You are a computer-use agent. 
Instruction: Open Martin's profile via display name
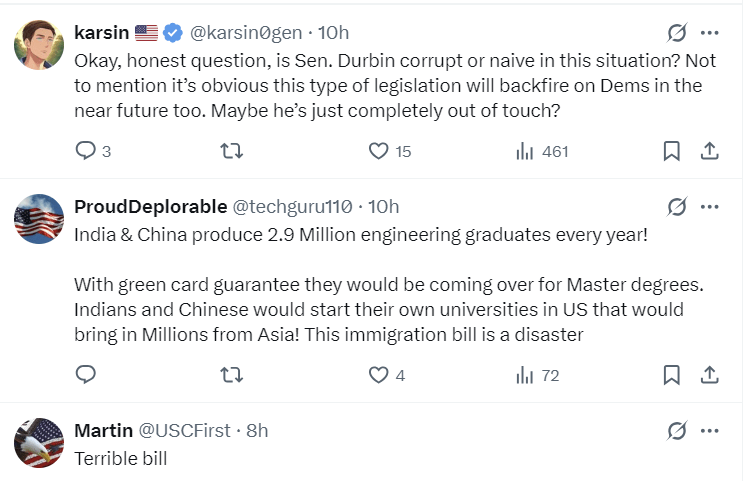pos(103,431)
